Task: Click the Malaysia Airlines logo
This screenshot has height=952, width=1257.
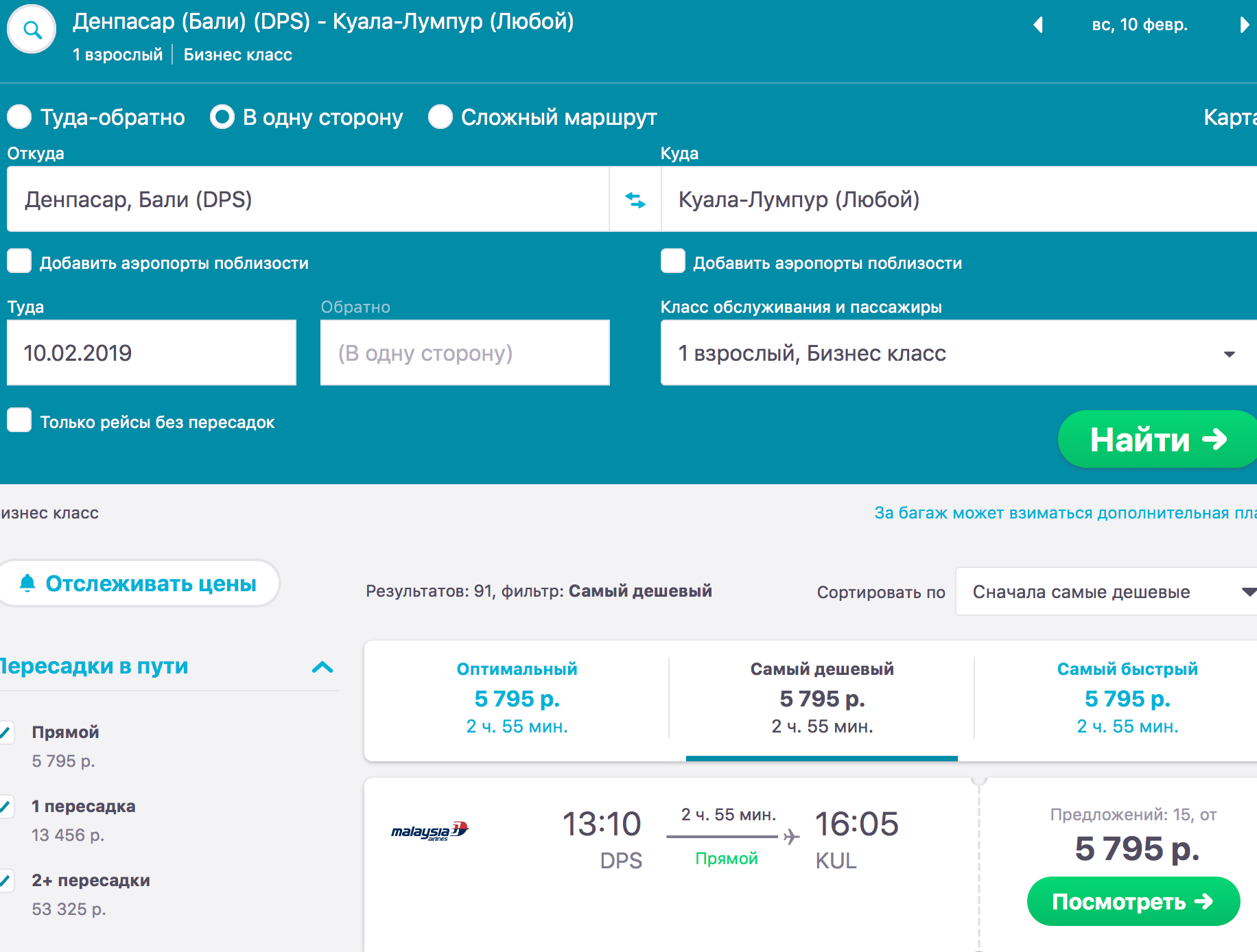Action: 430,831
